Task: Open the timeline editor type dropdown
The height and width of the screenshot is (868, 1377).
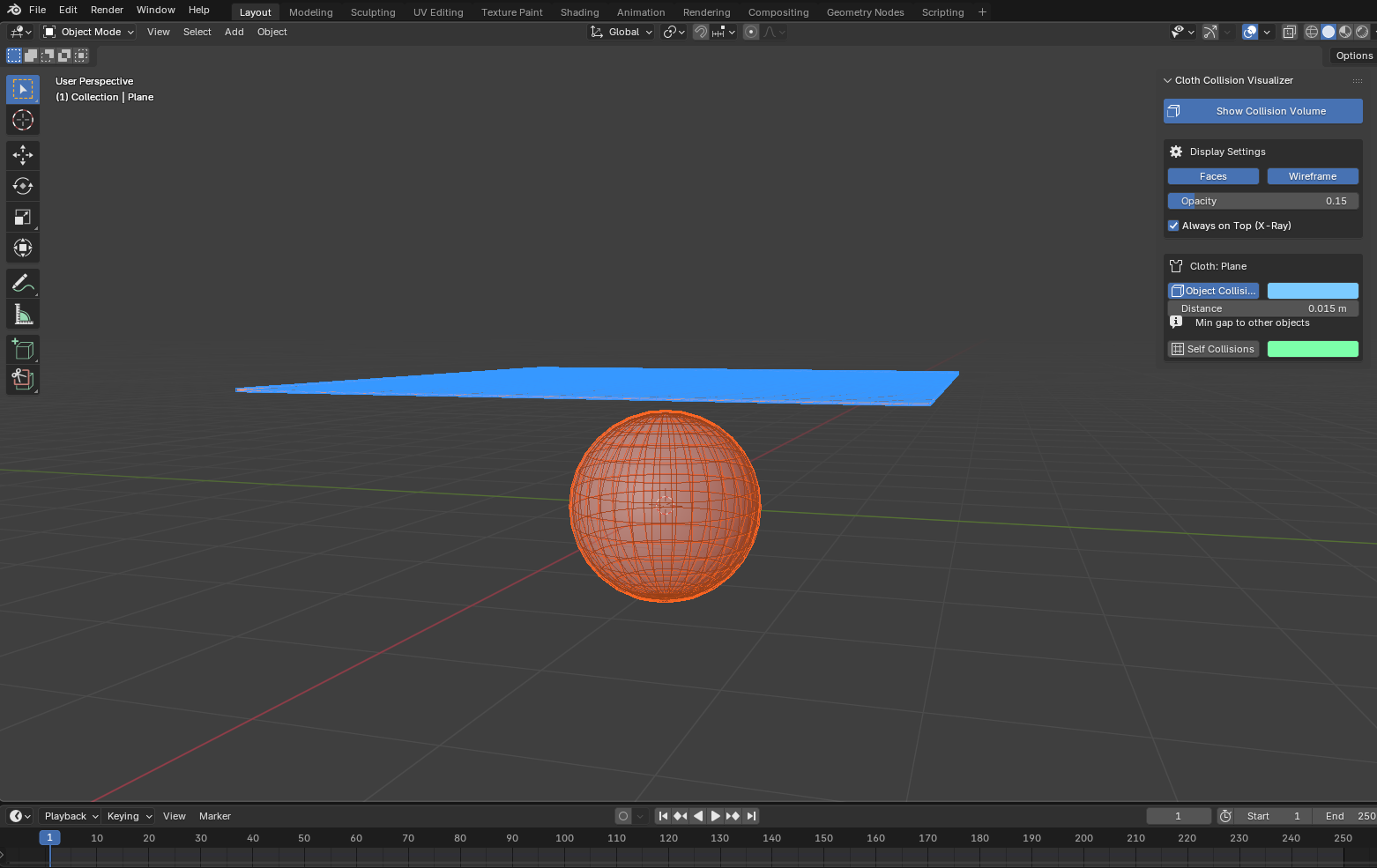Action: [20, 816]
